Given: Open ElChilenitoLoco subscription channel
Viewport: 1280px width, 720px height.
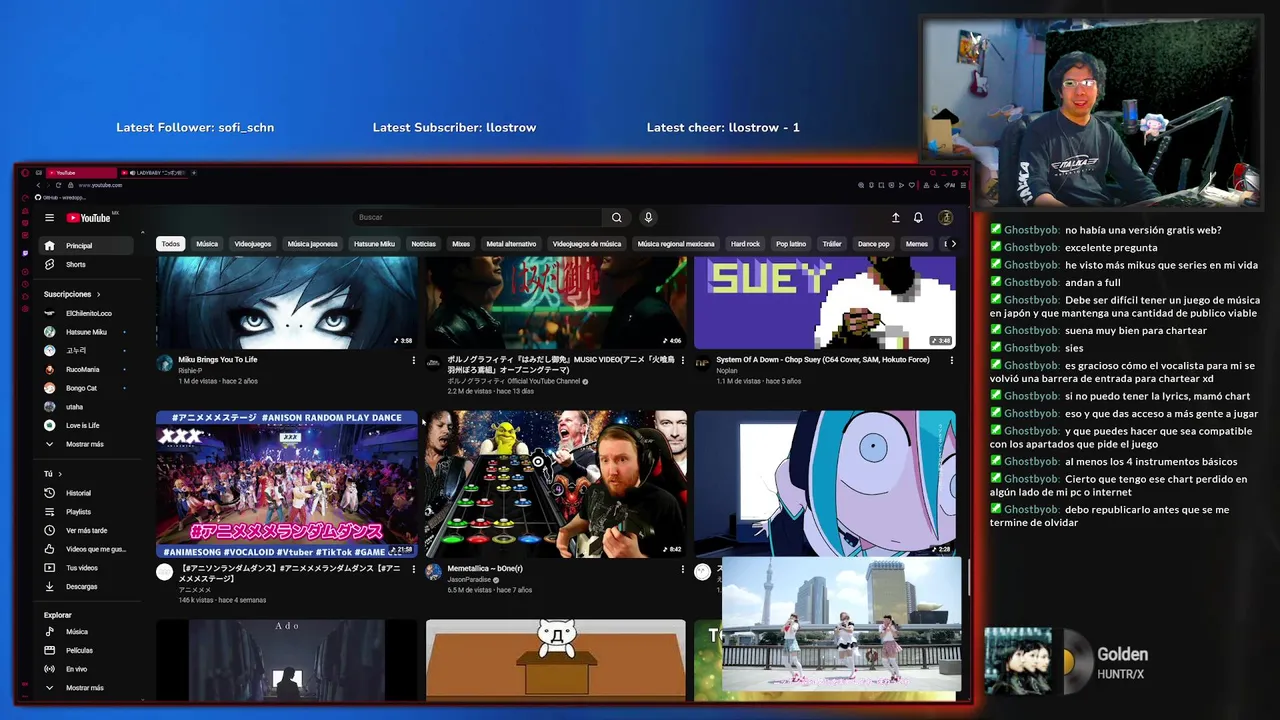Looking at the screenshot, I should 86,313.
